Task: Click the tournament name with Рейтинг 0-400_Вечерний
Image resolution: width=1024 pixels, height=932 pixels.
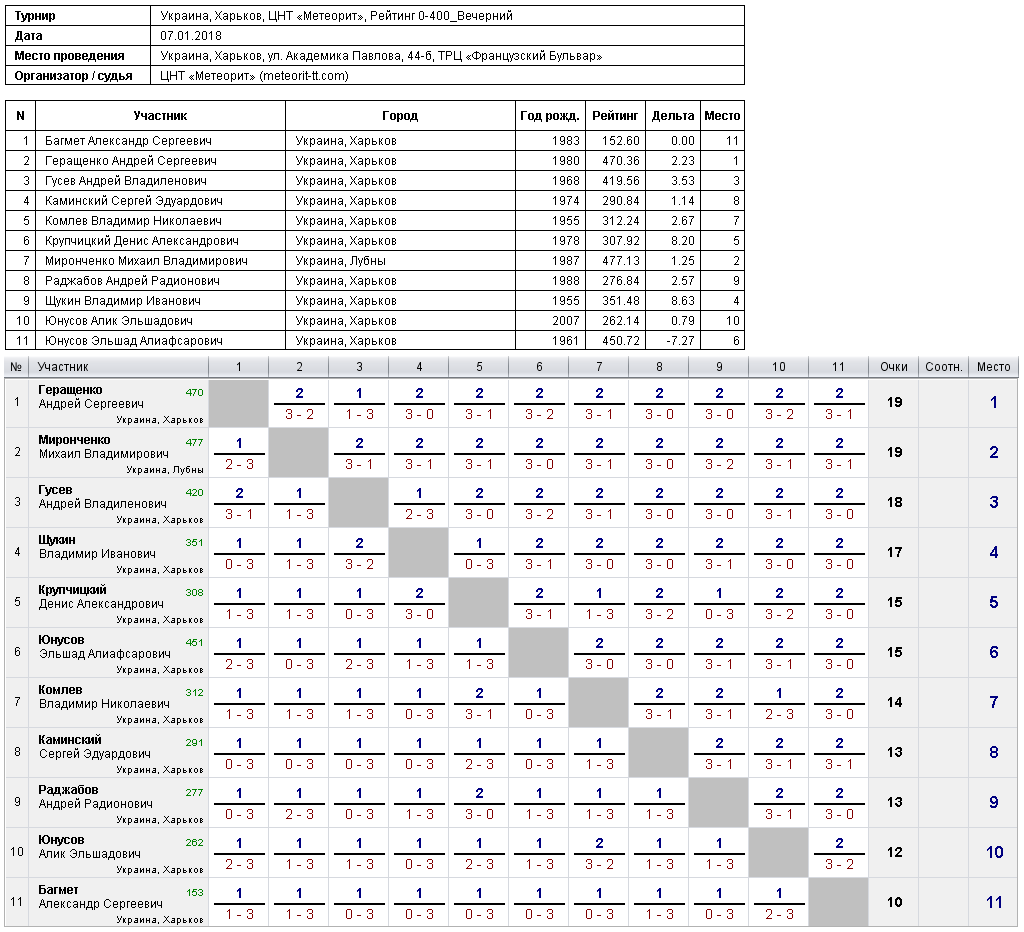Action: (336, 16)
